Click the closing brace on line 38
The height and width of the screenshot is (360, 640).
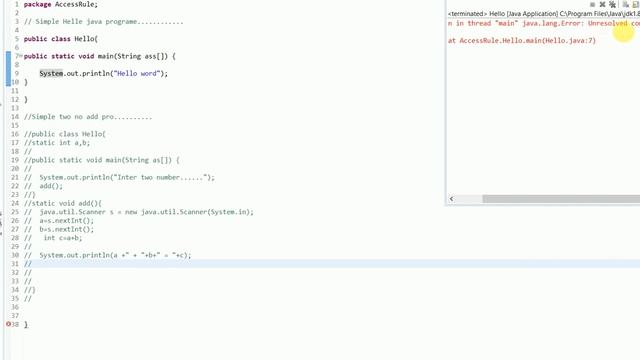click(x=26, y=324)
